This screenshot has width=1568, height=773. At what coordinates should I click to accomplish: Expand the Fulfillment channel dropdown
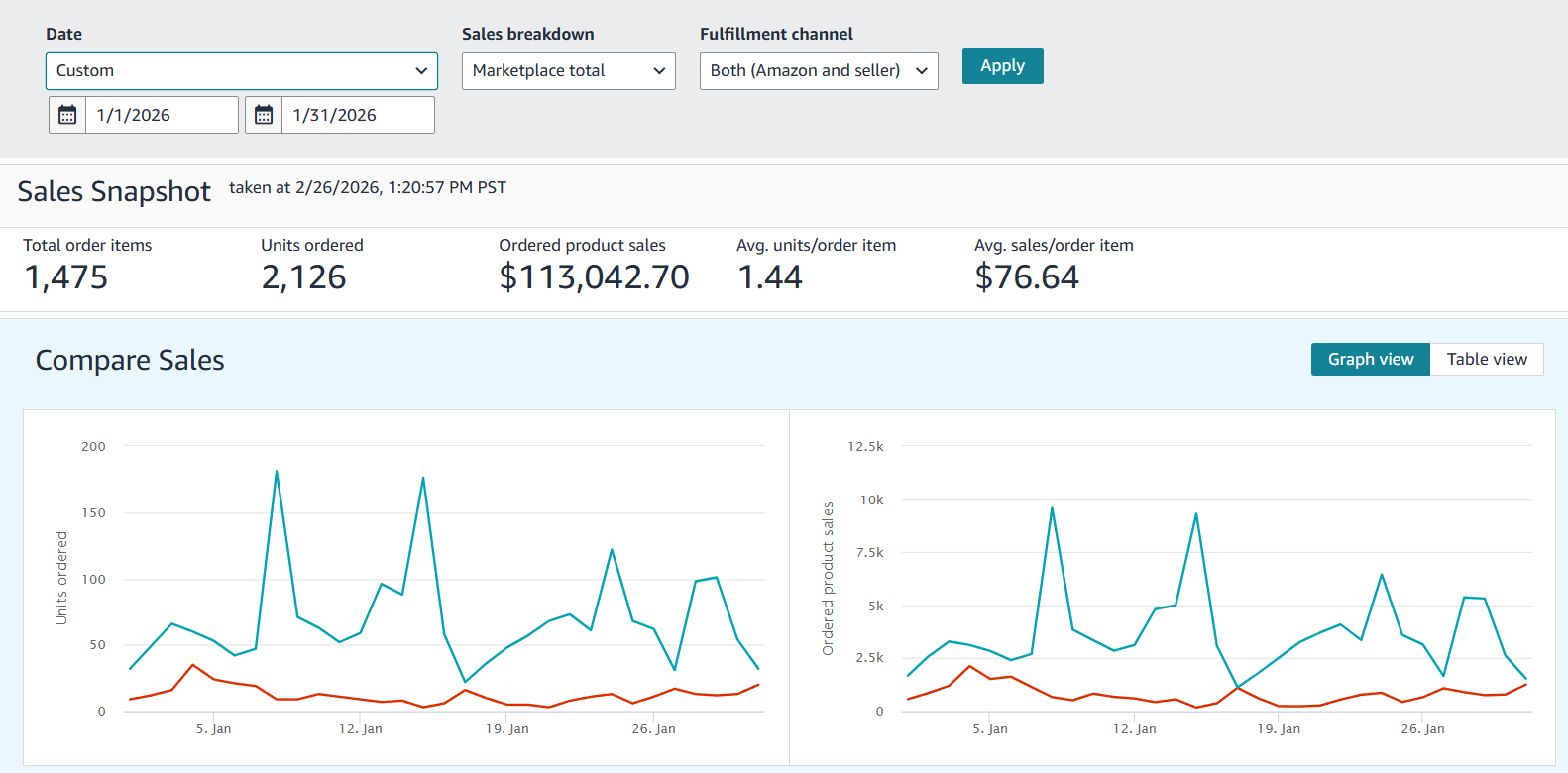click(x=818, y=71)
